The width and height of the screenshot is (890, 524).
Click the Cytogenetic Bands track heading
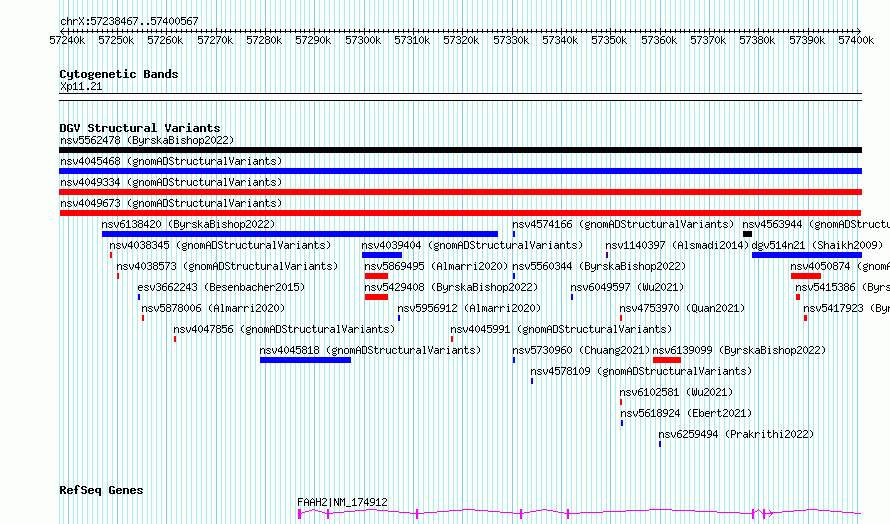[x=119, y=74]
